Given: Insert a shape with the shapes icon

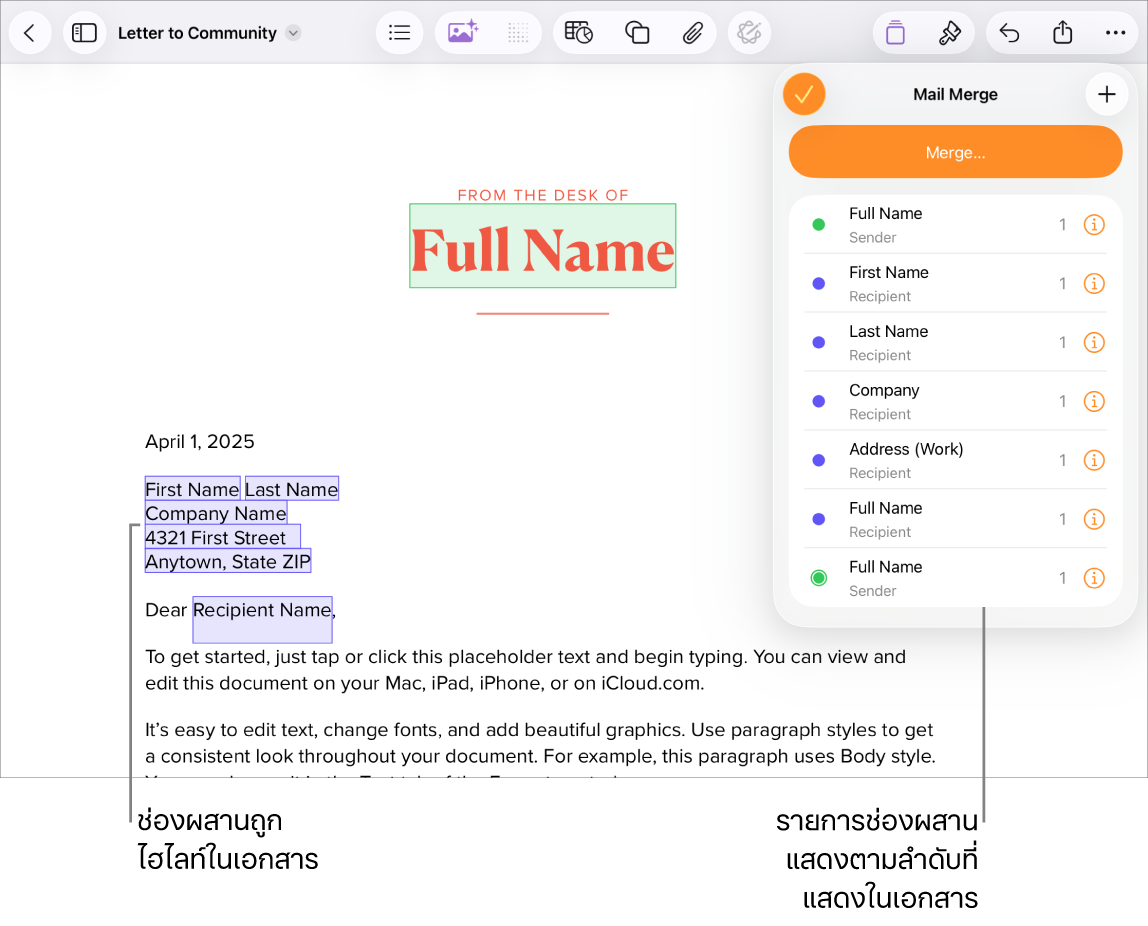Looking at the screenshot, I should 636,33.
